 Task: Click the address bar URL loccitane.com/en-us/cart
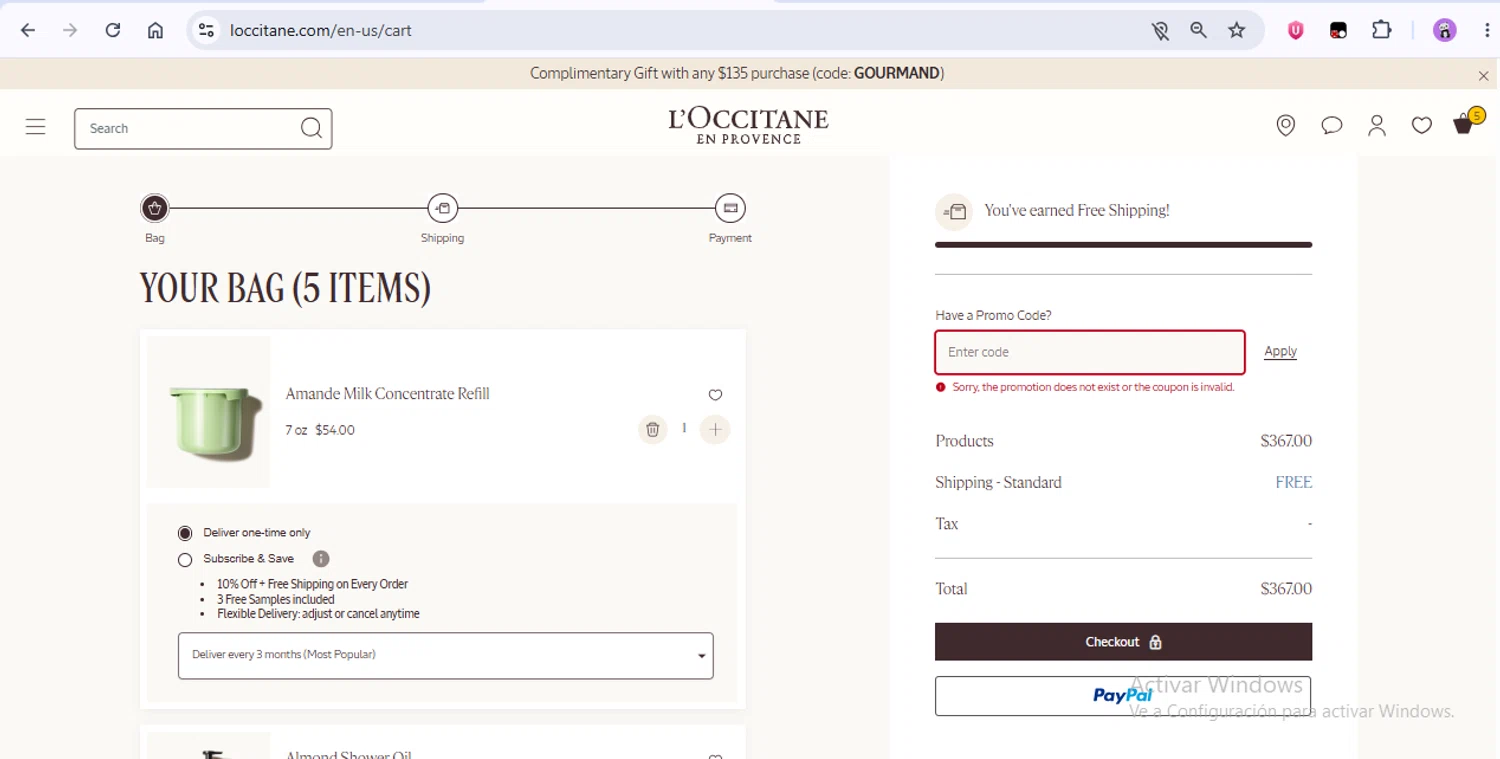coord(321,30)
